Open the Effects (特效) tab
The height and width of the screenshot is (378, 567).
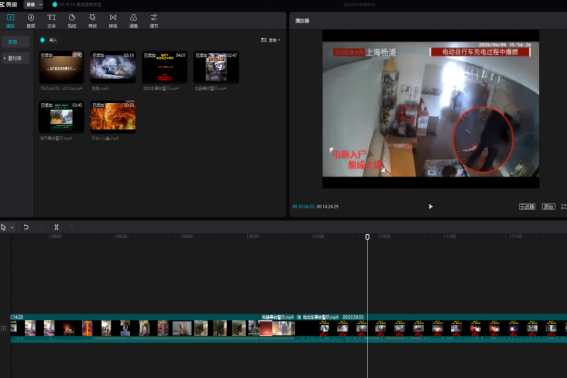tap(92, 21)
